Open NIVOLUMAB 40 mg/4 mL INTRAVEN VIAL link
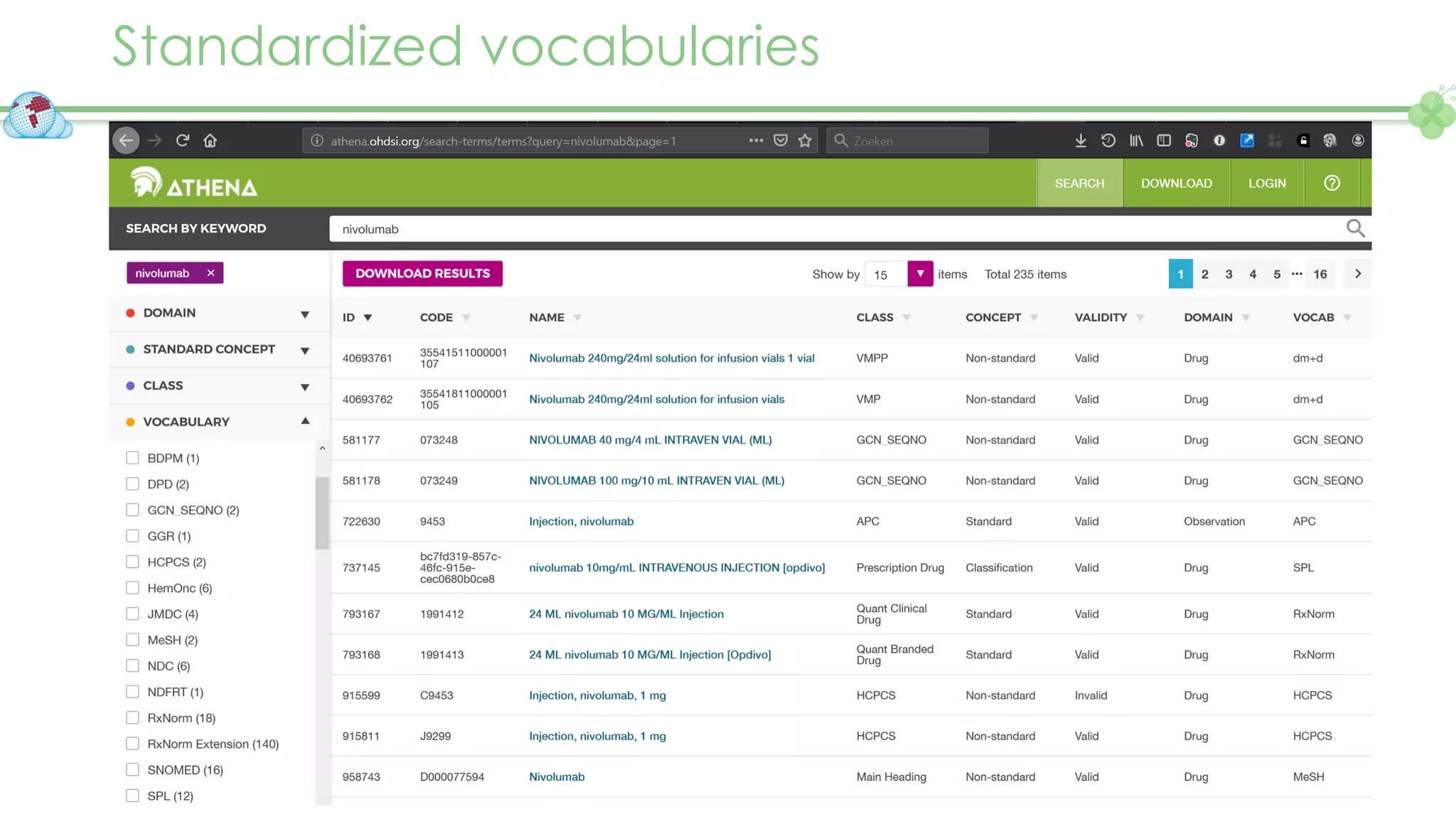 click(x=651, y=440)
